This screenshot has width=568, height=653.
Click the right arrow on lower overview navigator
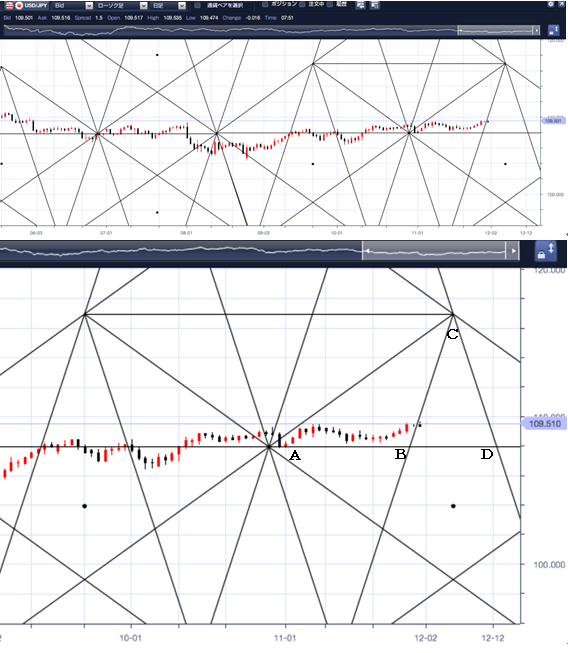click(513, 251)
